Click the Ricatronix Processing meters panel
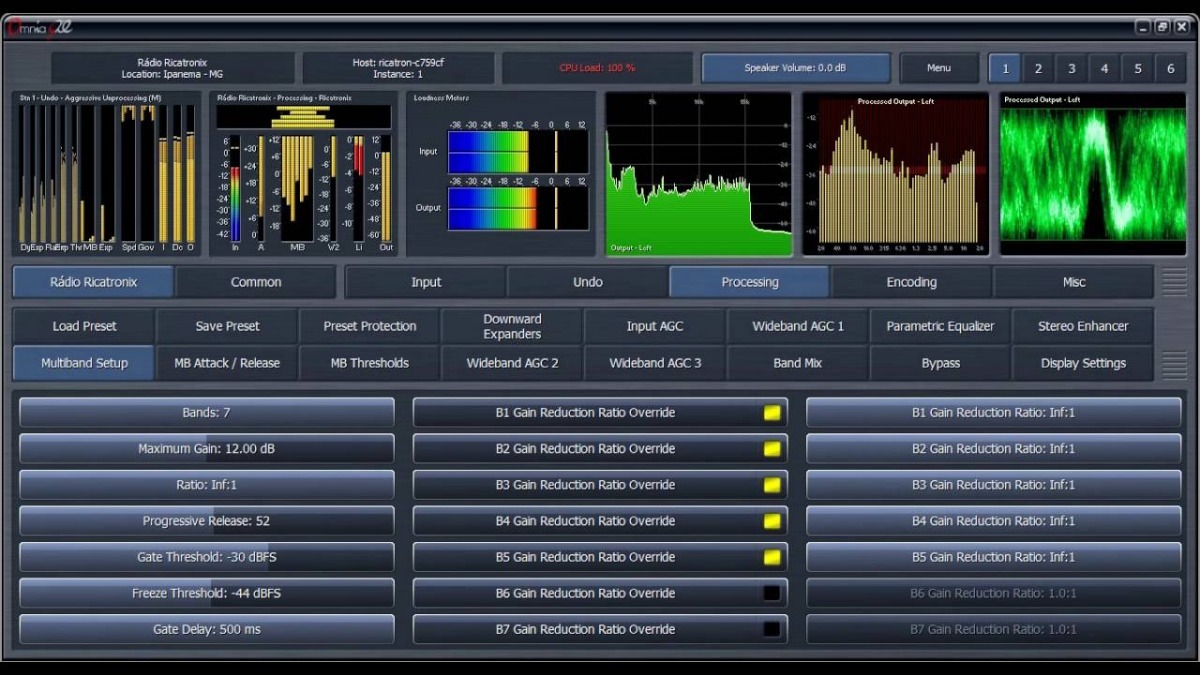The image size is (1200, 675). pos(304,174)
